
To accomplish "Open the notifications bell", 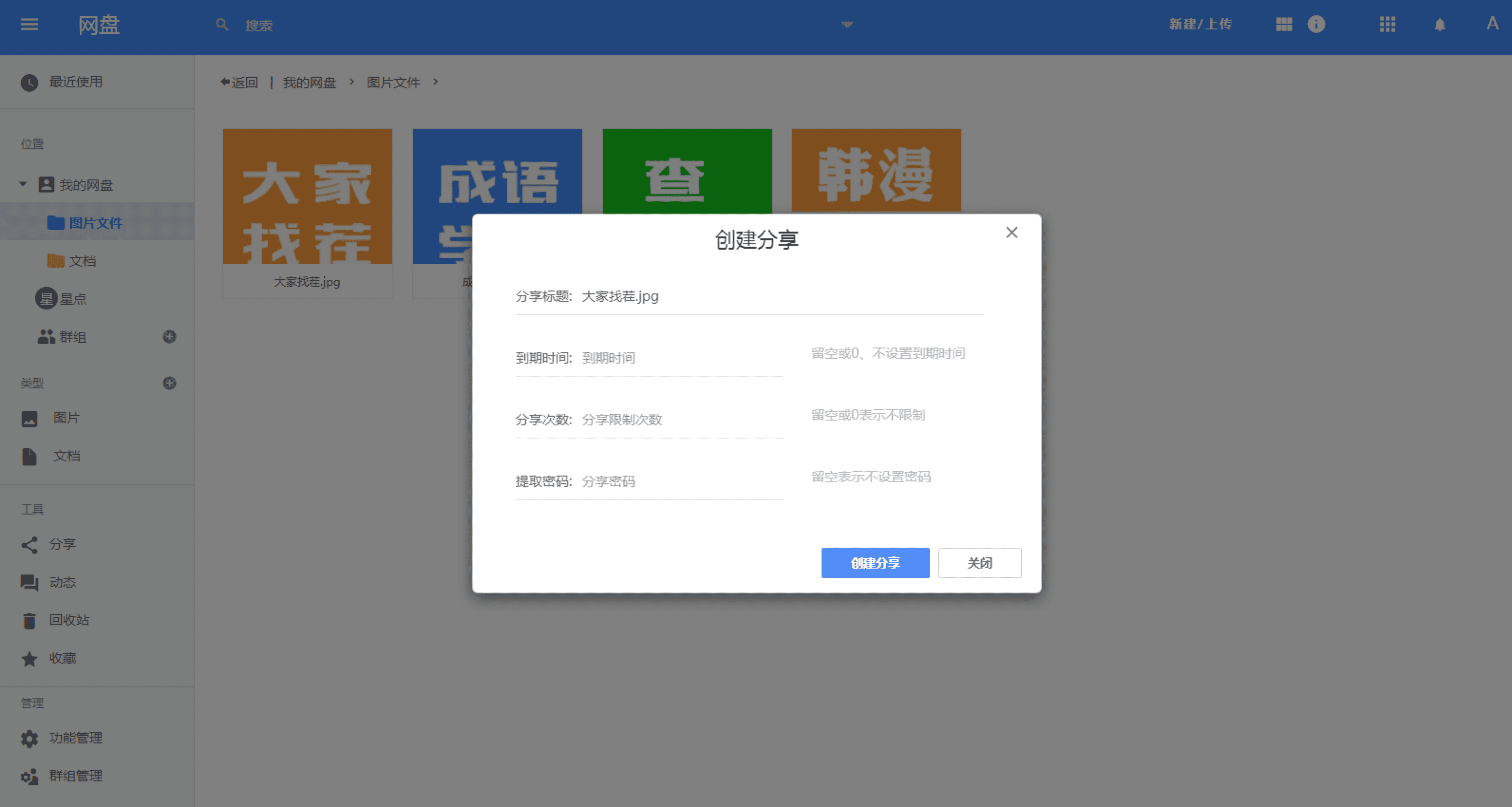I will click(1440, 25).
